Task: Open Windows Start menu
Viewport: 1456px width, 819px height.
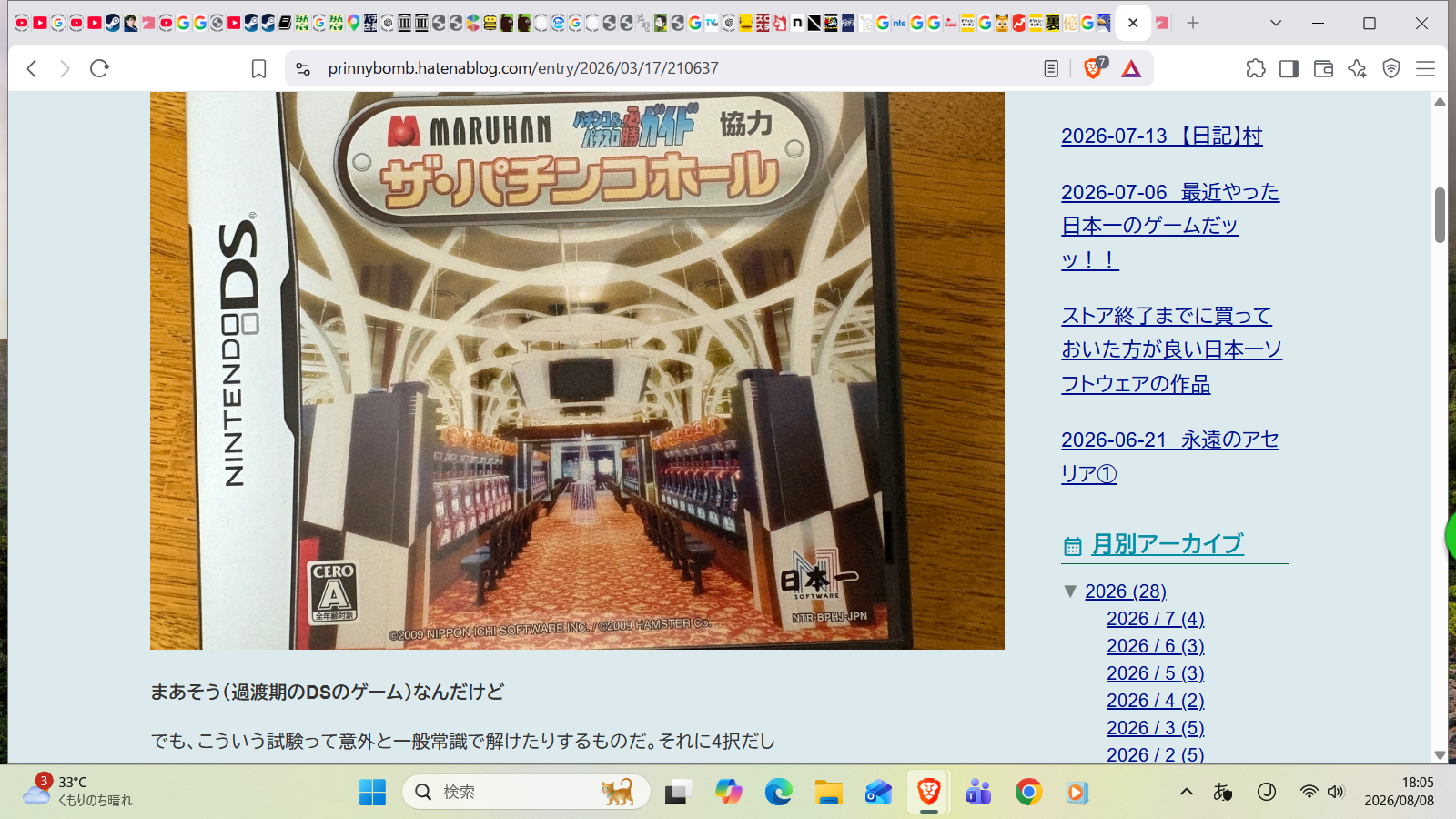Action: 372,793
